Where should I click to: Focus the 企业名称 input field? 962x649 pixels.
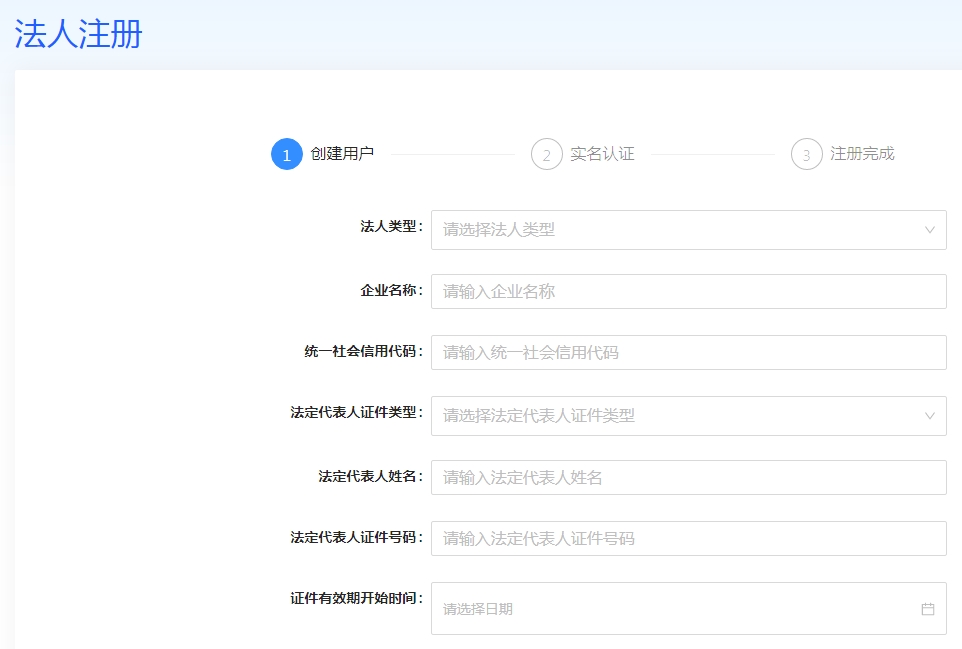pyautogui.click(x=688, y=292)
